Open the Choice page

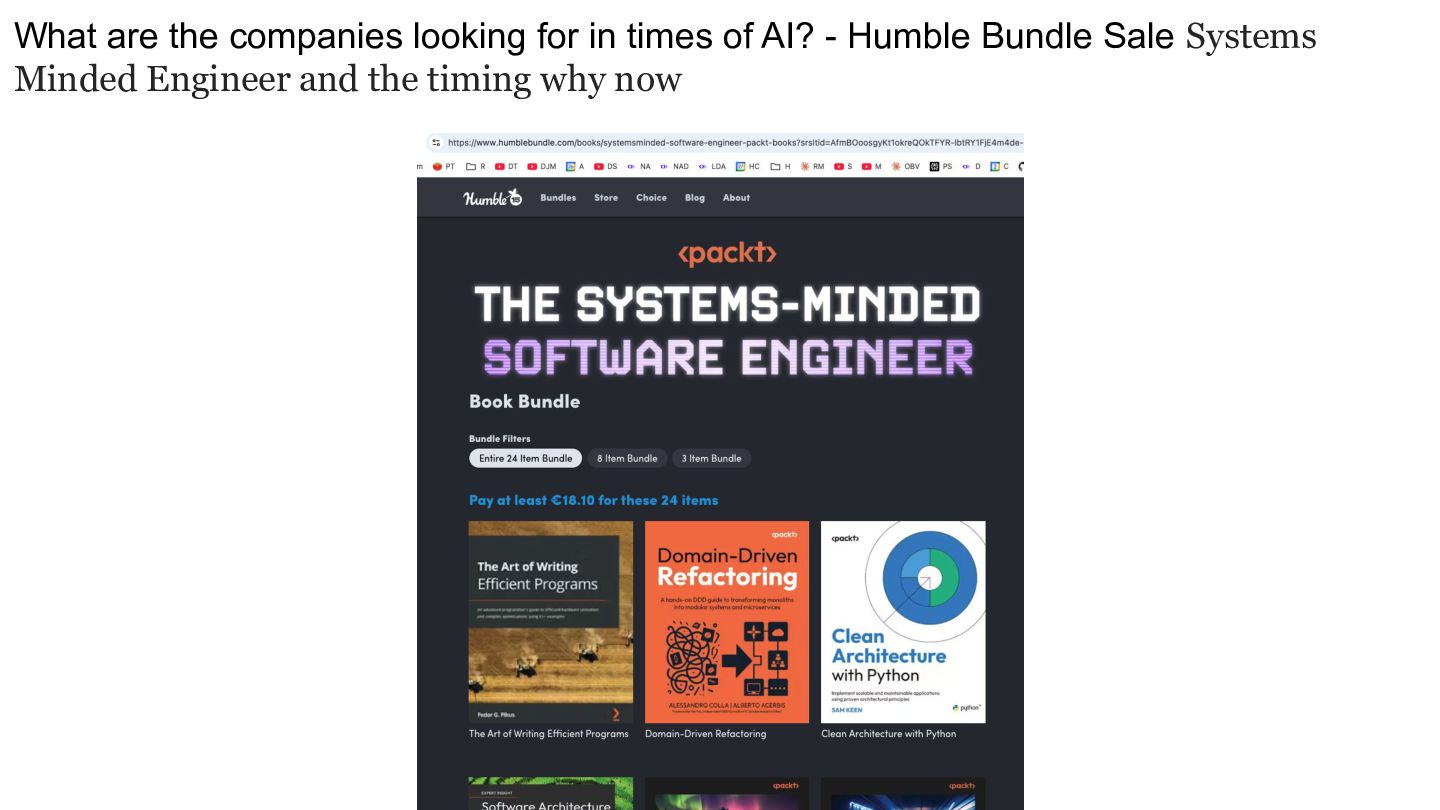651,198
